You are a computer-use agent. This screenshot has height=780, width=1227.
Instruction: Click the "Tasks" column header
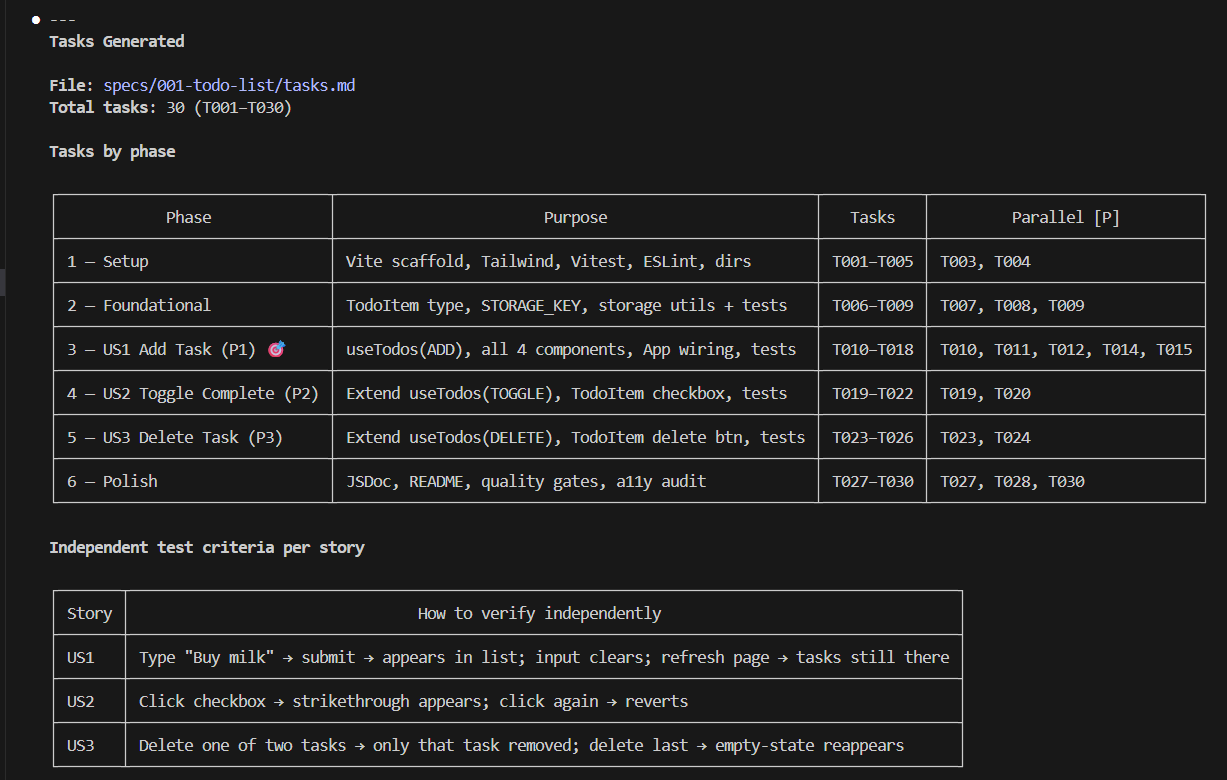872,217
